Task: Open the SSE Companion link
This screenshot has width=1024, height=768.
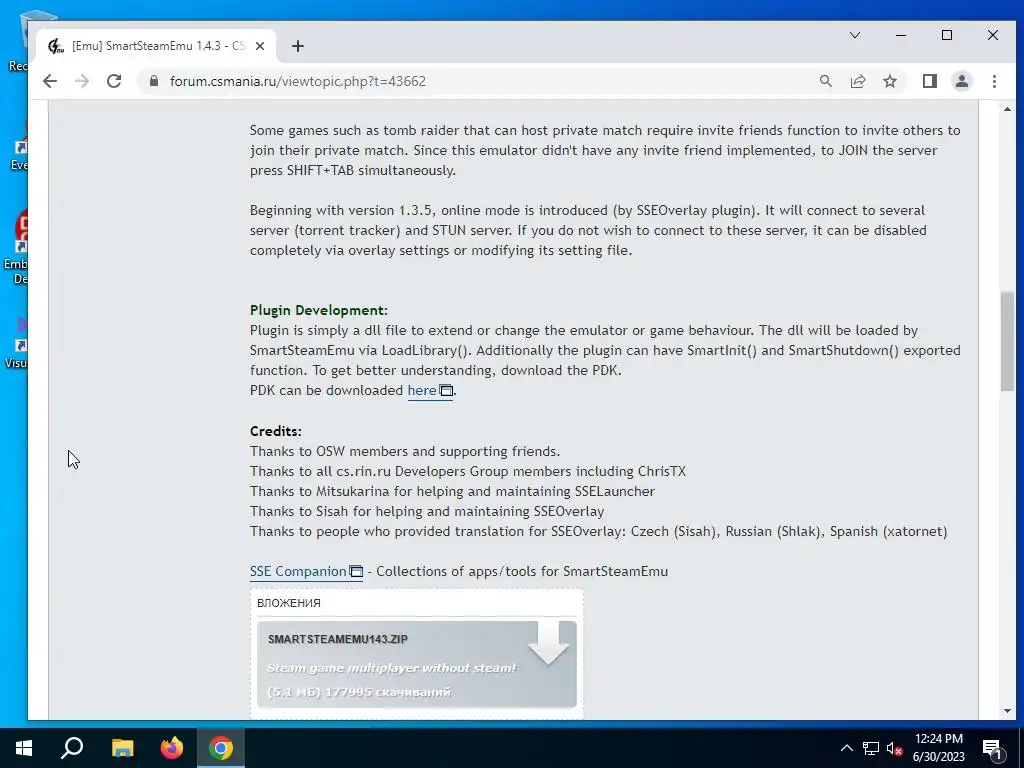Action: pyautogui.click(x=306, y=571)
